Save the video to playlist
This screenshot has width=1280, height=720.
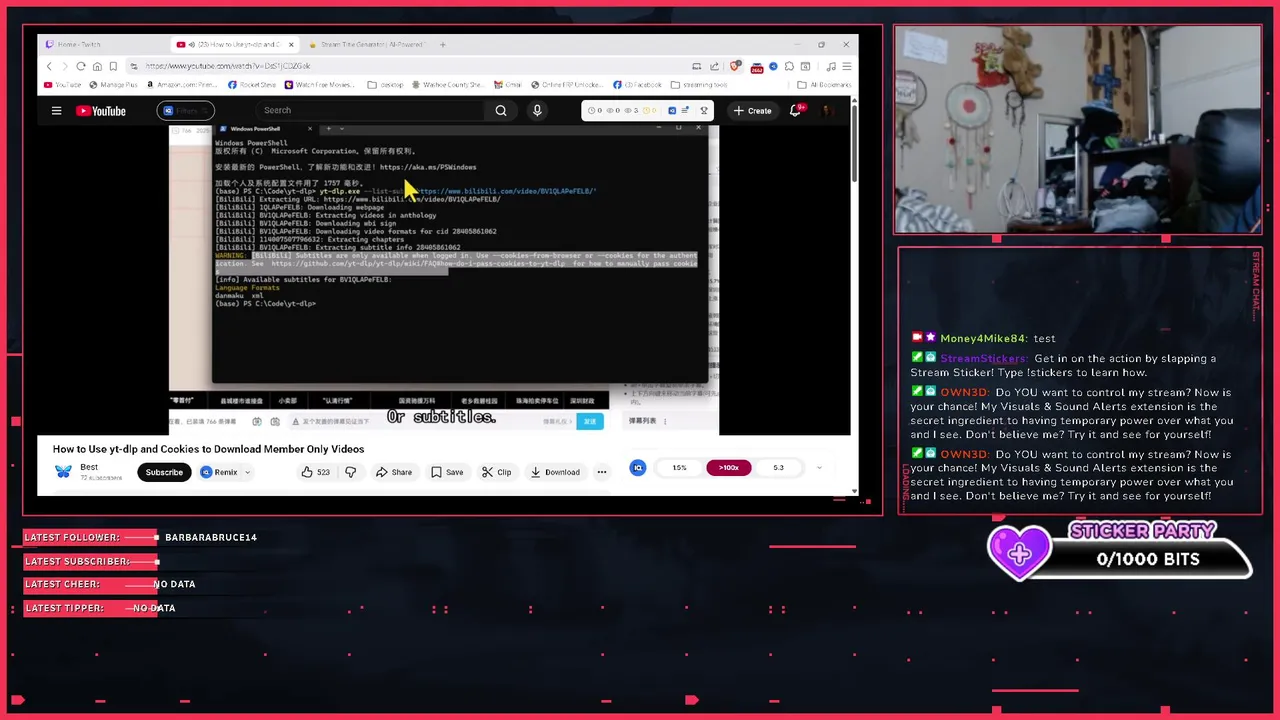pos(447,472)
